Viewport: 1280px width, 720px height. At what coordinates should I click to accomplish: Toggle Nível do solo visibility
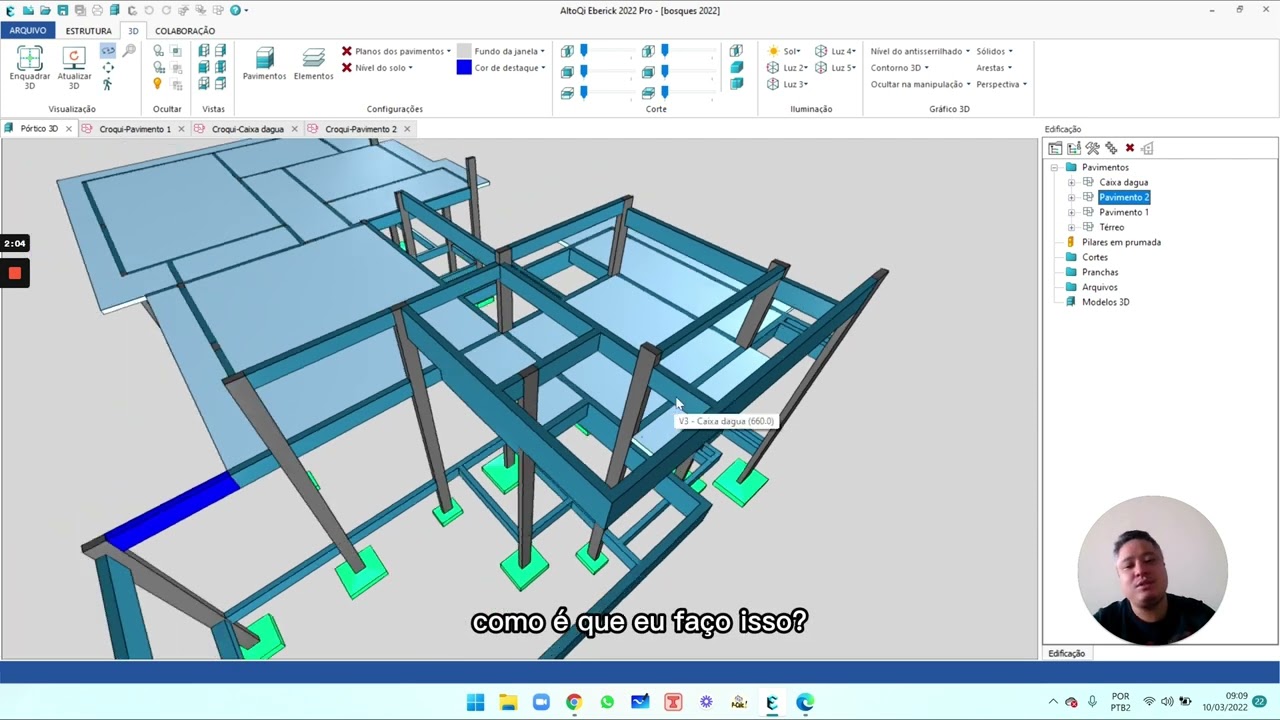pos(377,68)
